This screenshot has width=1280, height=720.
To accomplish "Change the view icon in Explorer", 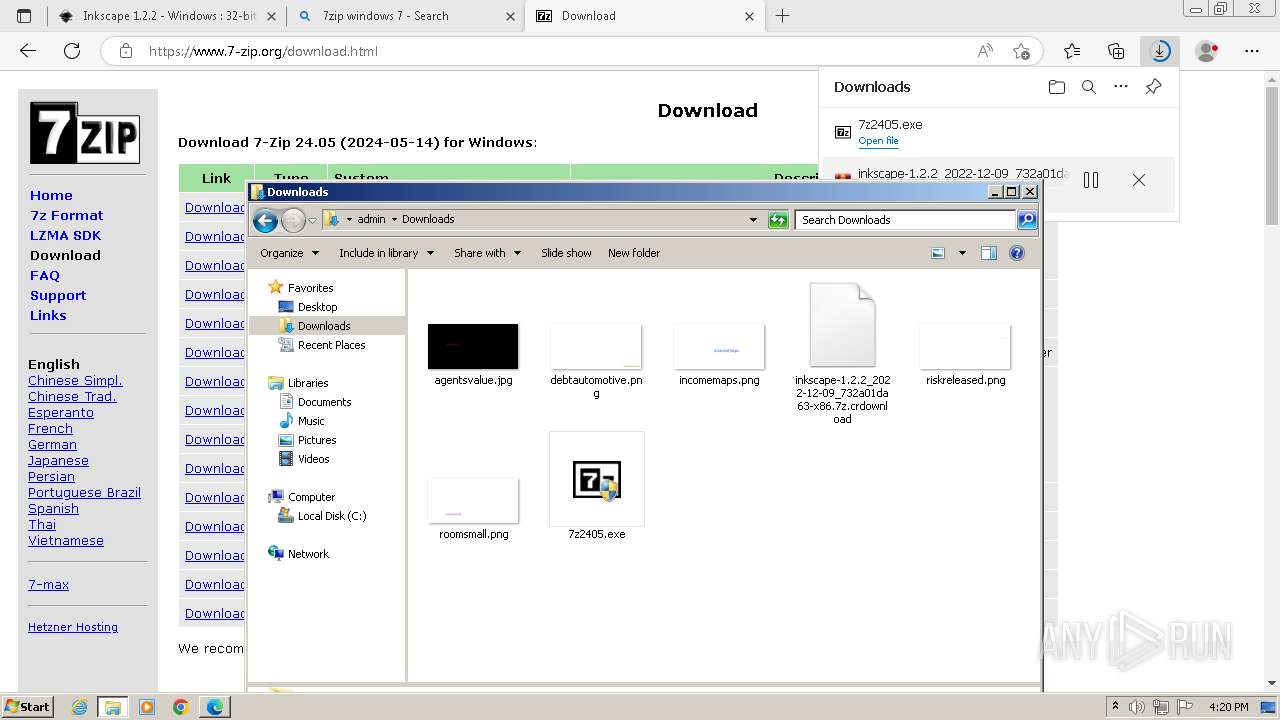I will (x=938, y=253).
